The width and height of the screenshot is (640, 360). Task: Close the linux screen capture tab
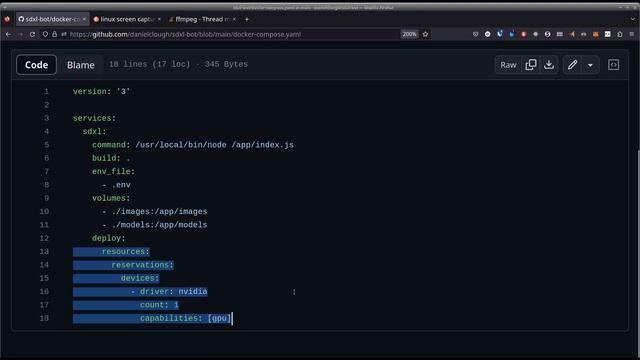(159, 19)
